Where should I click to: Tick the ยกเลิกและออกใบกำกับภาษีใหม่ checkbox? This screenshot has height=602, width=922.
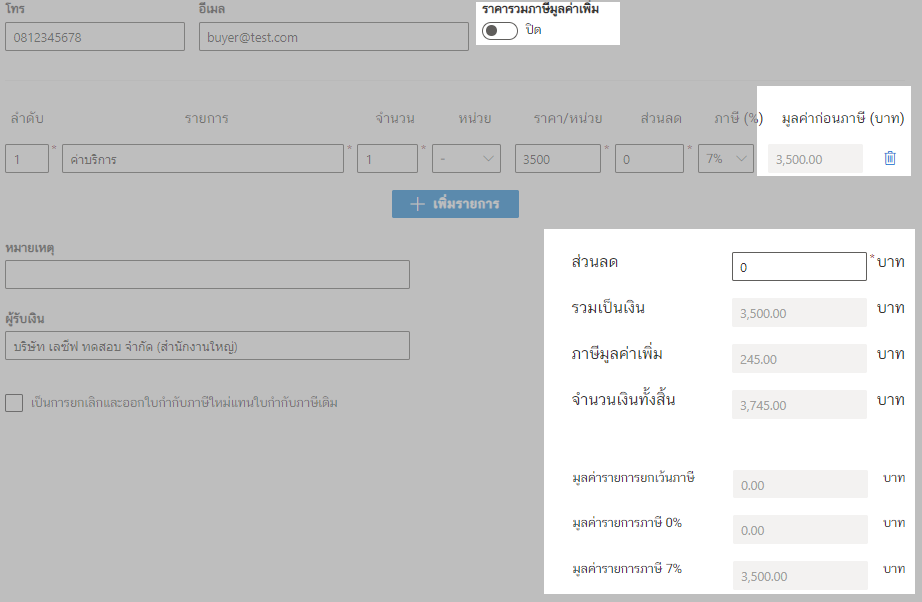14,403
